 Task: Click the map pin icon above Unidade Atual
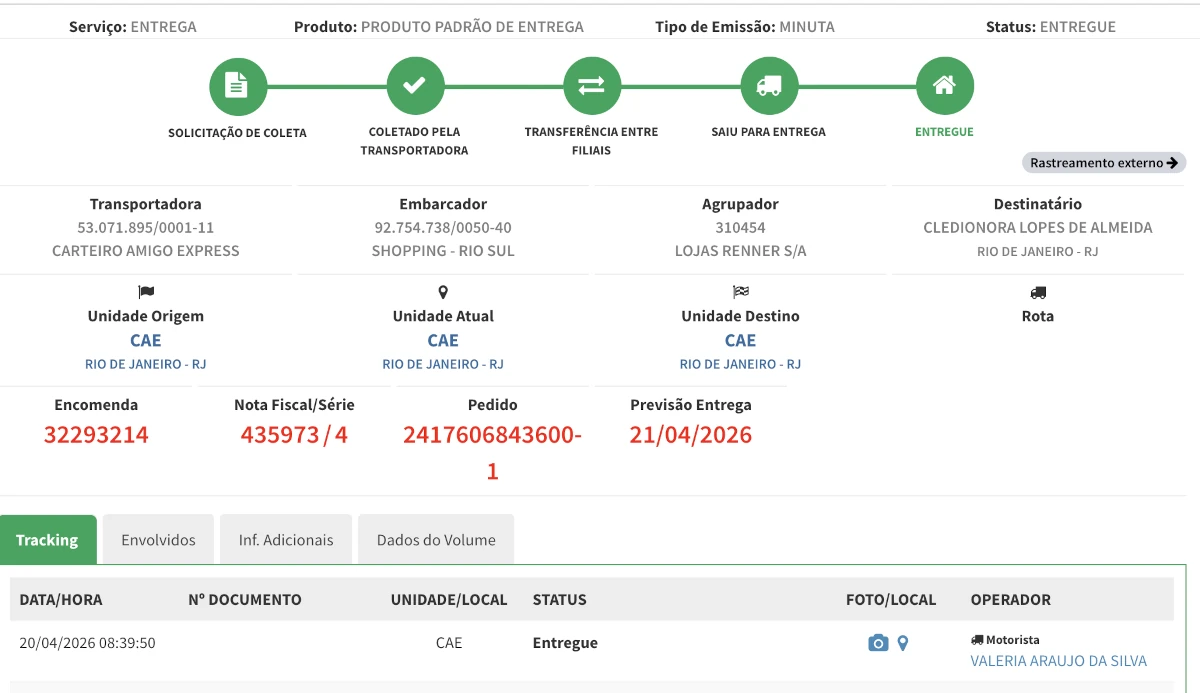[x=443, y=292]
